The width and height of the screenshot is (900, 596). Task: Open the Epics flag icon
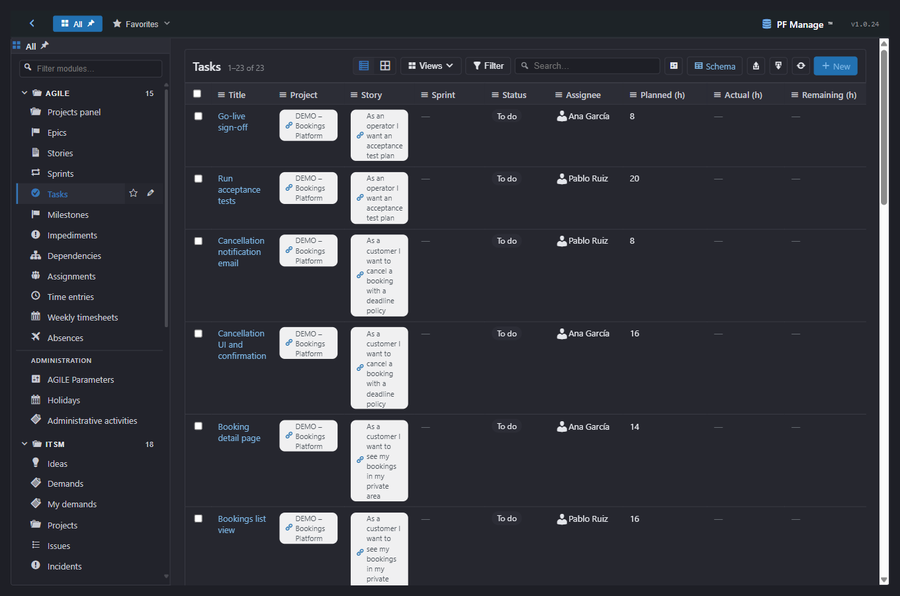(x=36, y=132)
